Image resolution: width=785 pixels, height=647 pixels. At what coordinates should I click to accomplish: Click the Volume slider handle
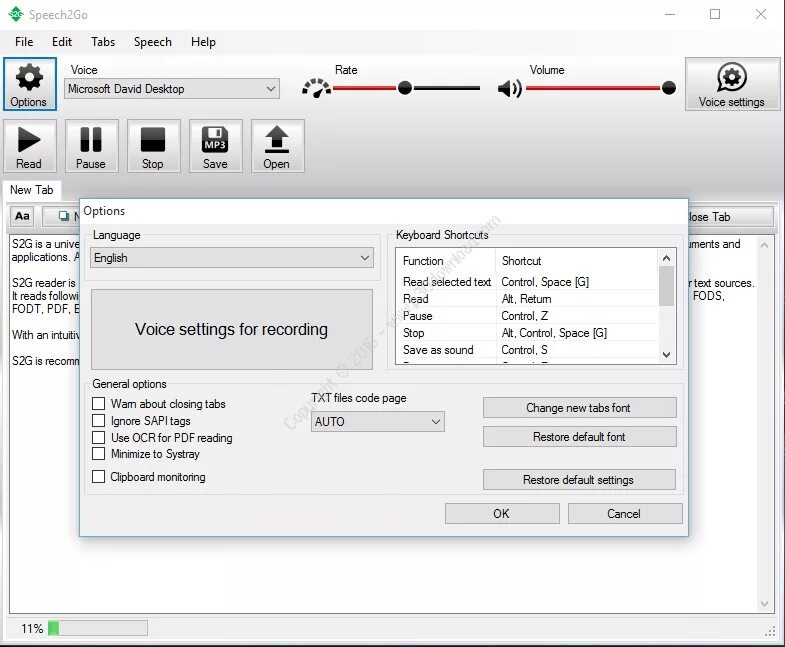coord(668,88)
